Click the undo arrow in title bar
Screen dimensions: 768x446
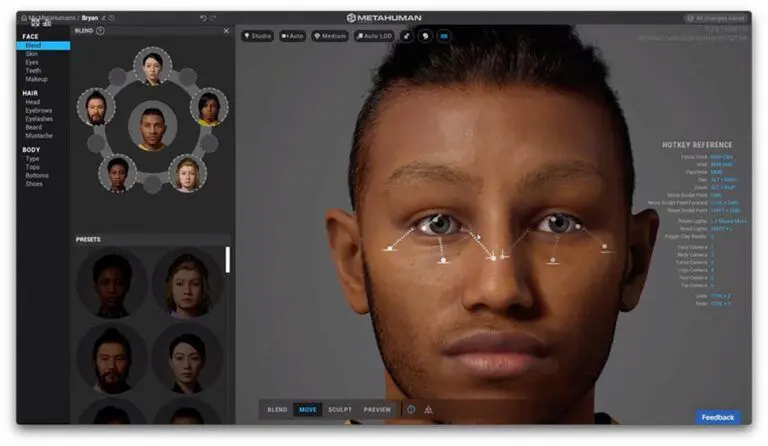coord(203,18)
